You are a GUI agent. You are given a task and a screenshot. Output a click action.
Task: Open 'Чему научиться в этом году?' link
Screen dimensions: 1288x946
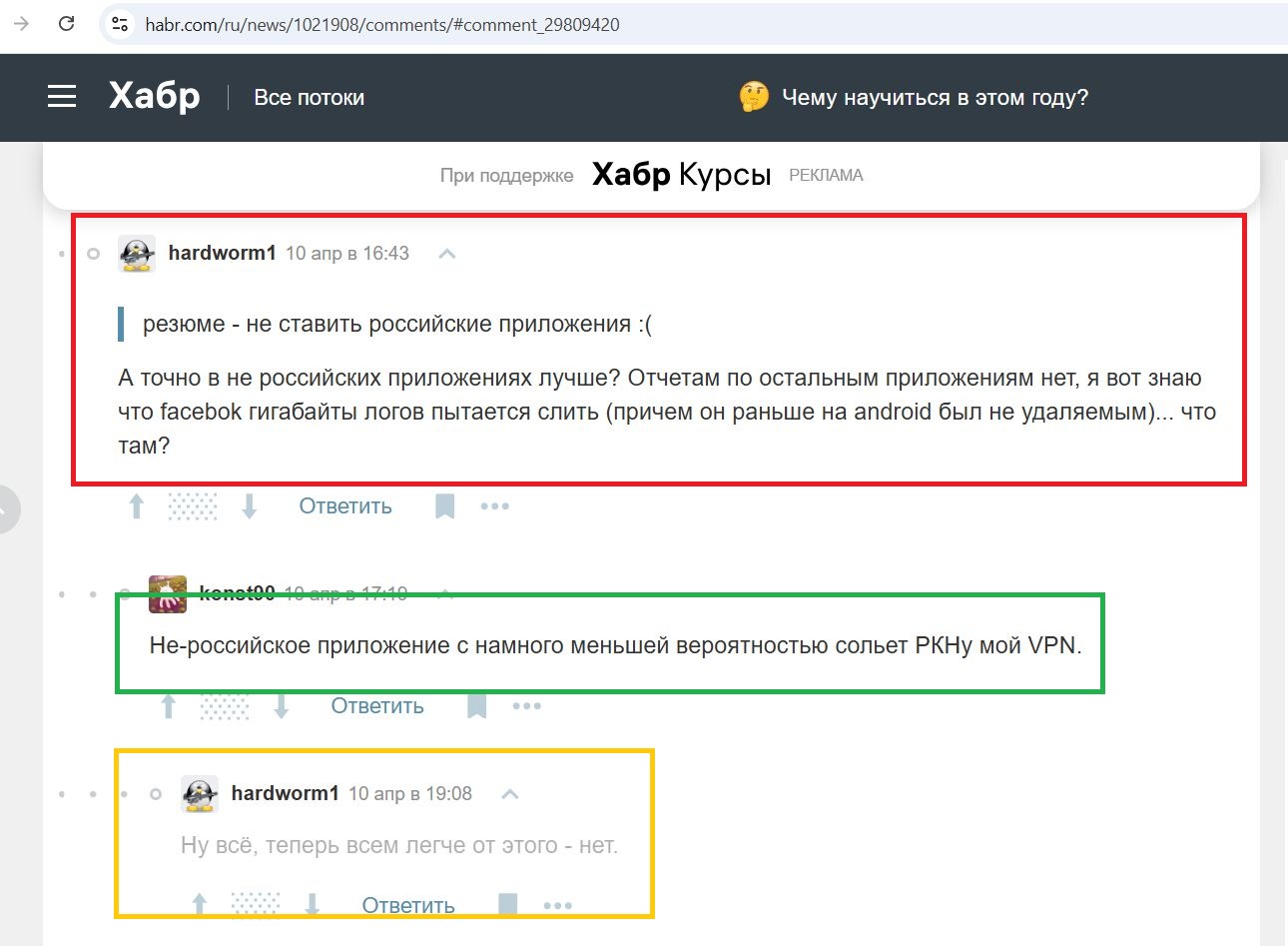935,98
